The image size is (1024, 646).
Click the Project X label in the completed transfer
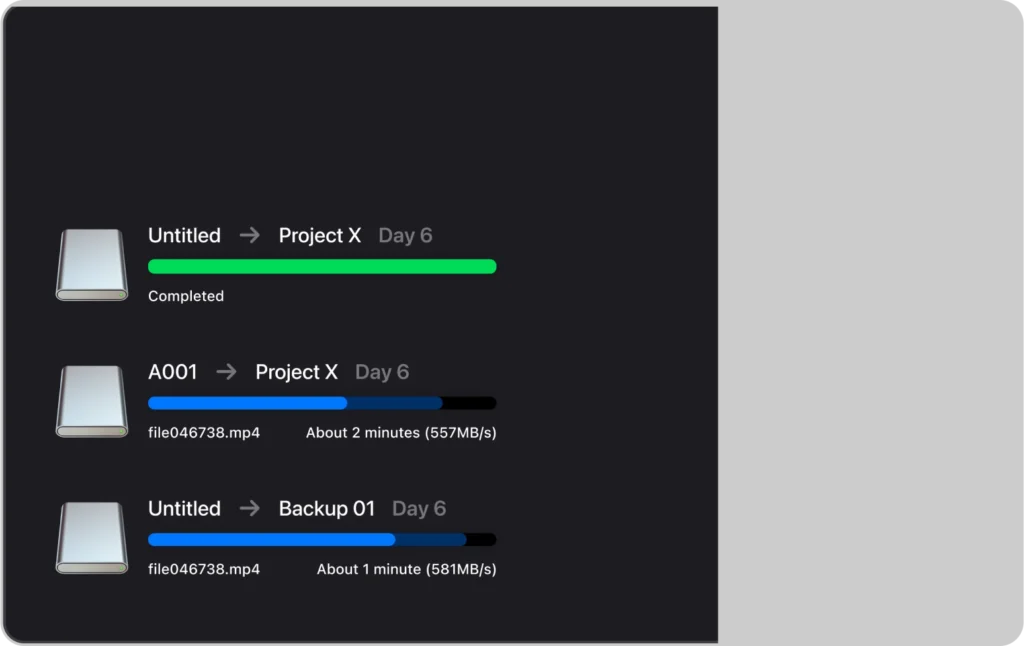(320, 235)
